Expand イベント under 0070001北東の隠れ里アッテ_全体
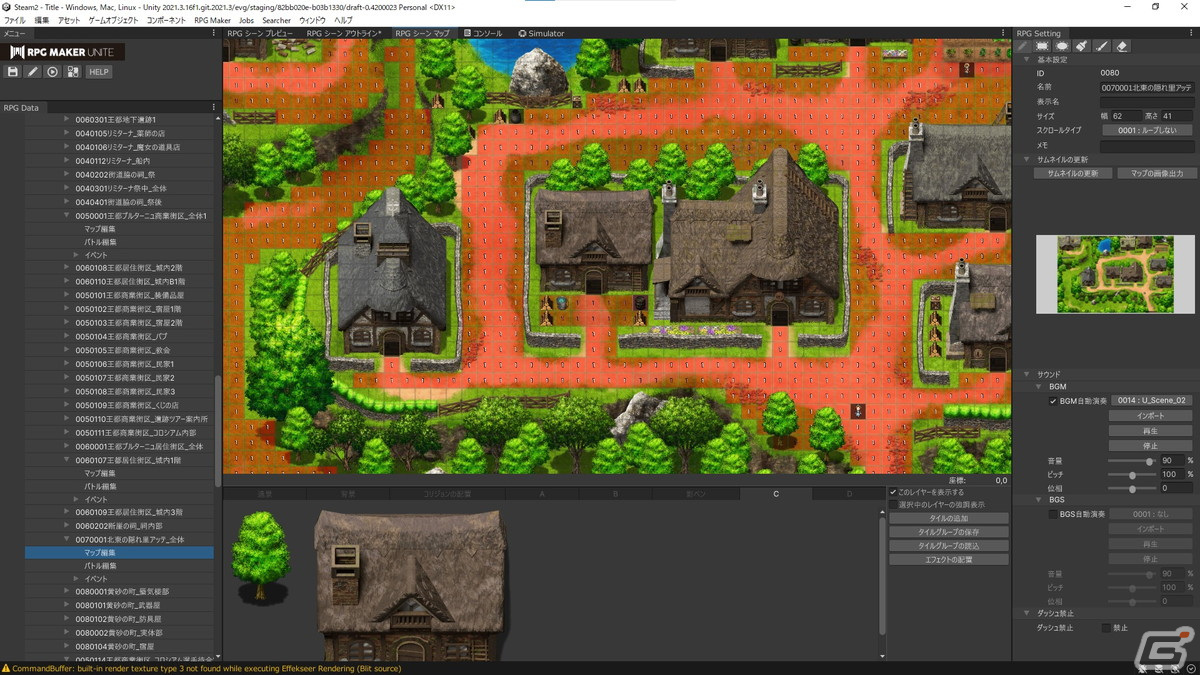 pos(78,579)
